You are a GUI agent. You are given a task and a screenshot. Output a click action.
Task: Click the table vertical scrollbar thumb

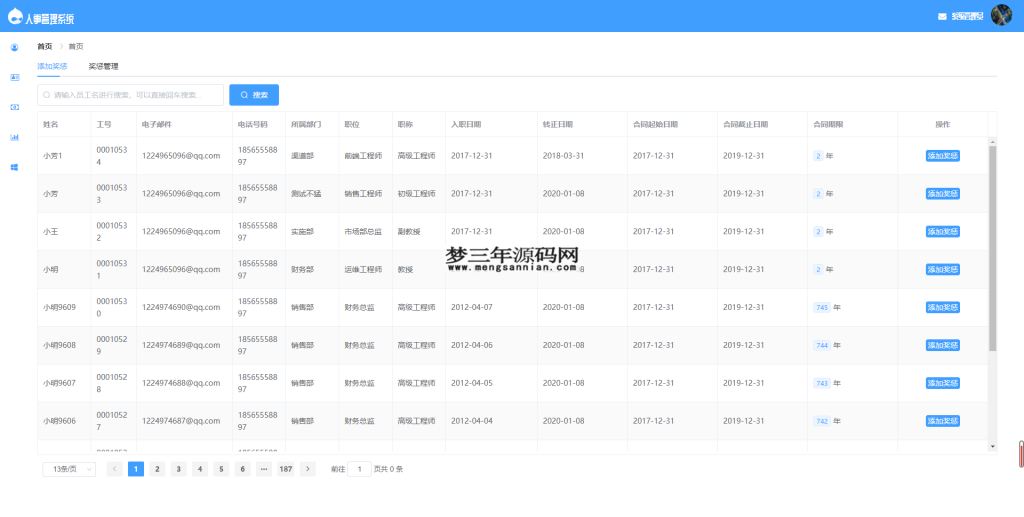(993, 248)
